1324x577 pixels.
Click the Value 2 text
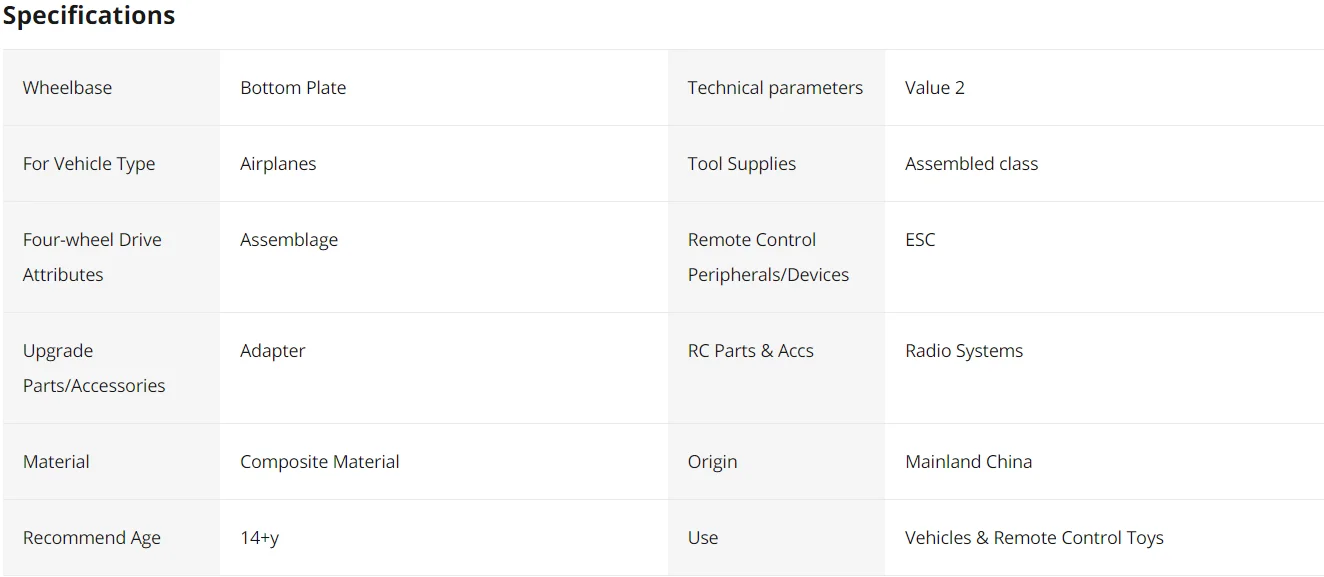[934, 88]
